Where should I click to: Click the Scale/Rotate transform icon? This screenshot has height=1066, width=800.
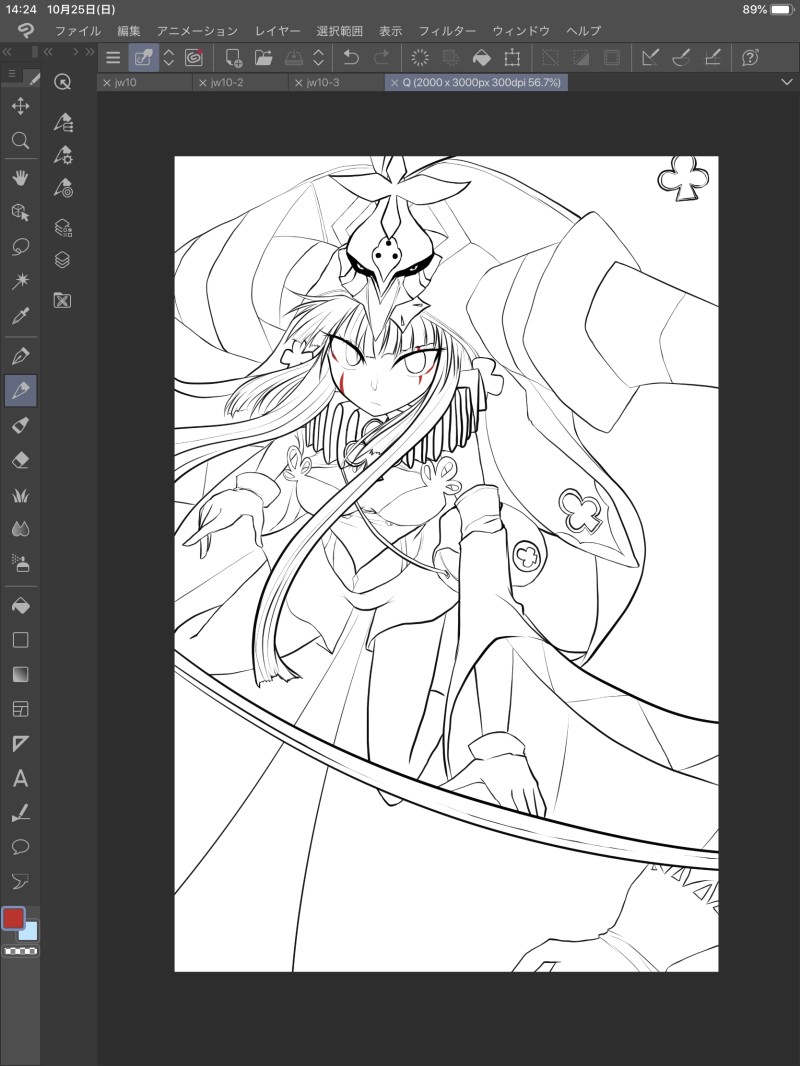512,58
